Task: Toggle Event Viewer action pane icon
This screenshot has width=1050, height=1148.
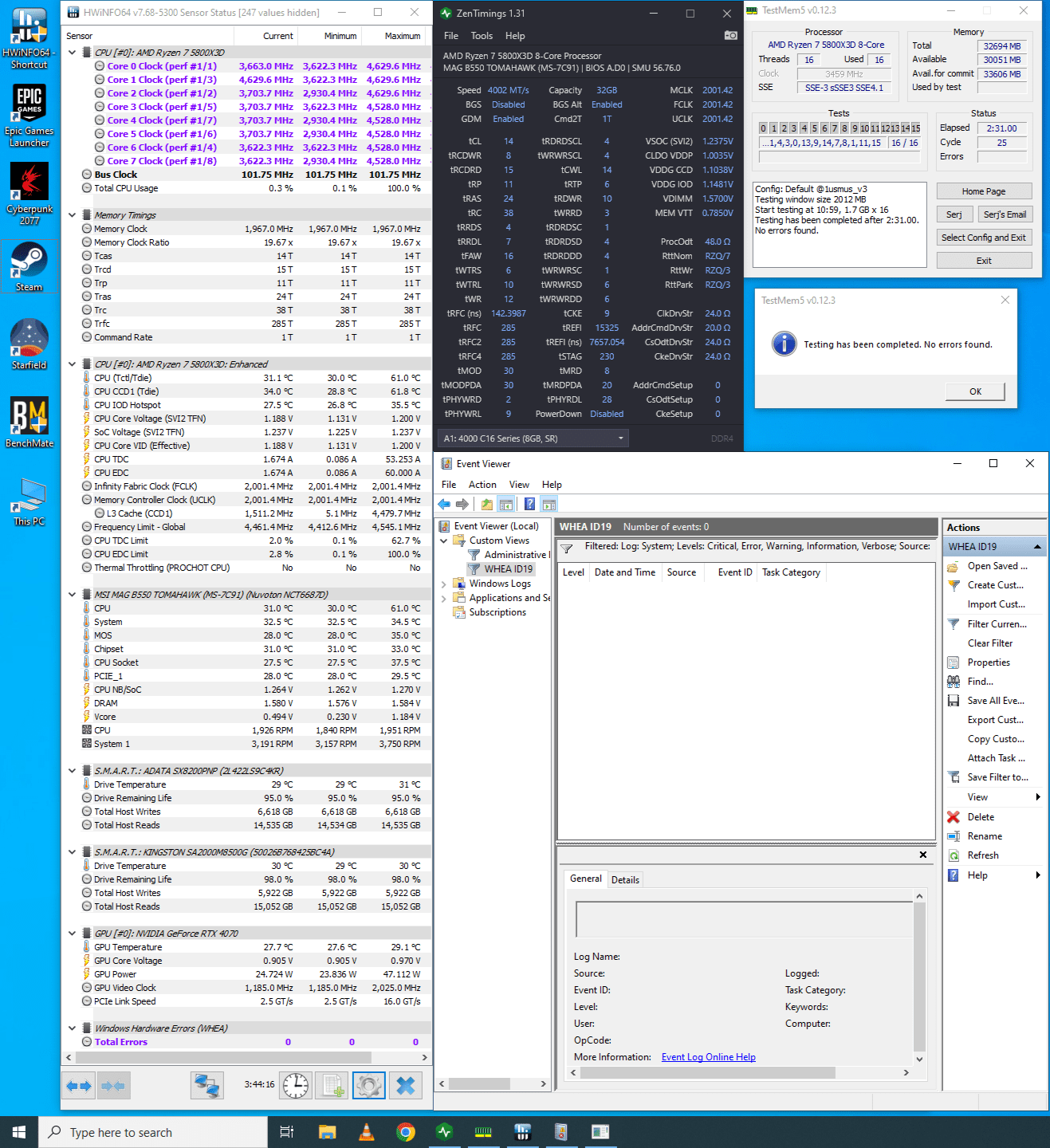Action: point(549,504)
